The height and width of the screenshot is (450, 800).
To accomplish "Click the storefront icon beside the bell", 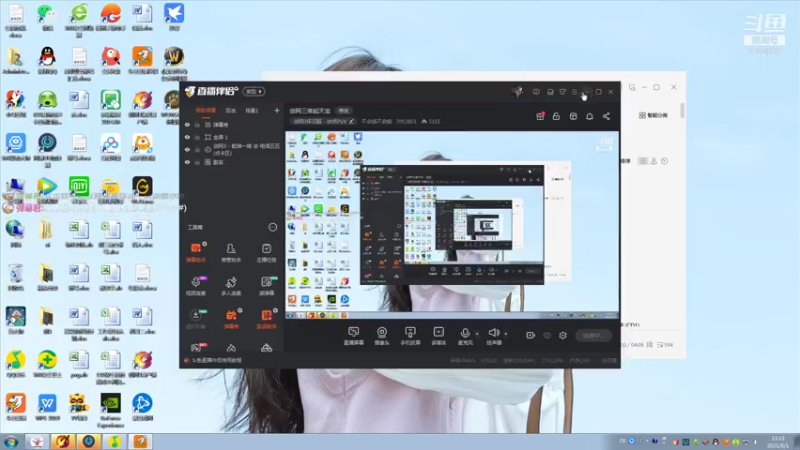I will (573, 116).
